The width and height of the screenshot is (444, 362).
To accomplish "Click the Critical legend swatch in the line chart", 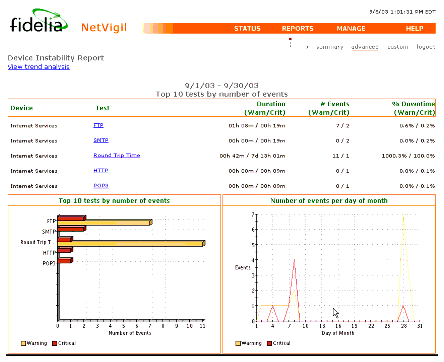I will coord(269,343).
